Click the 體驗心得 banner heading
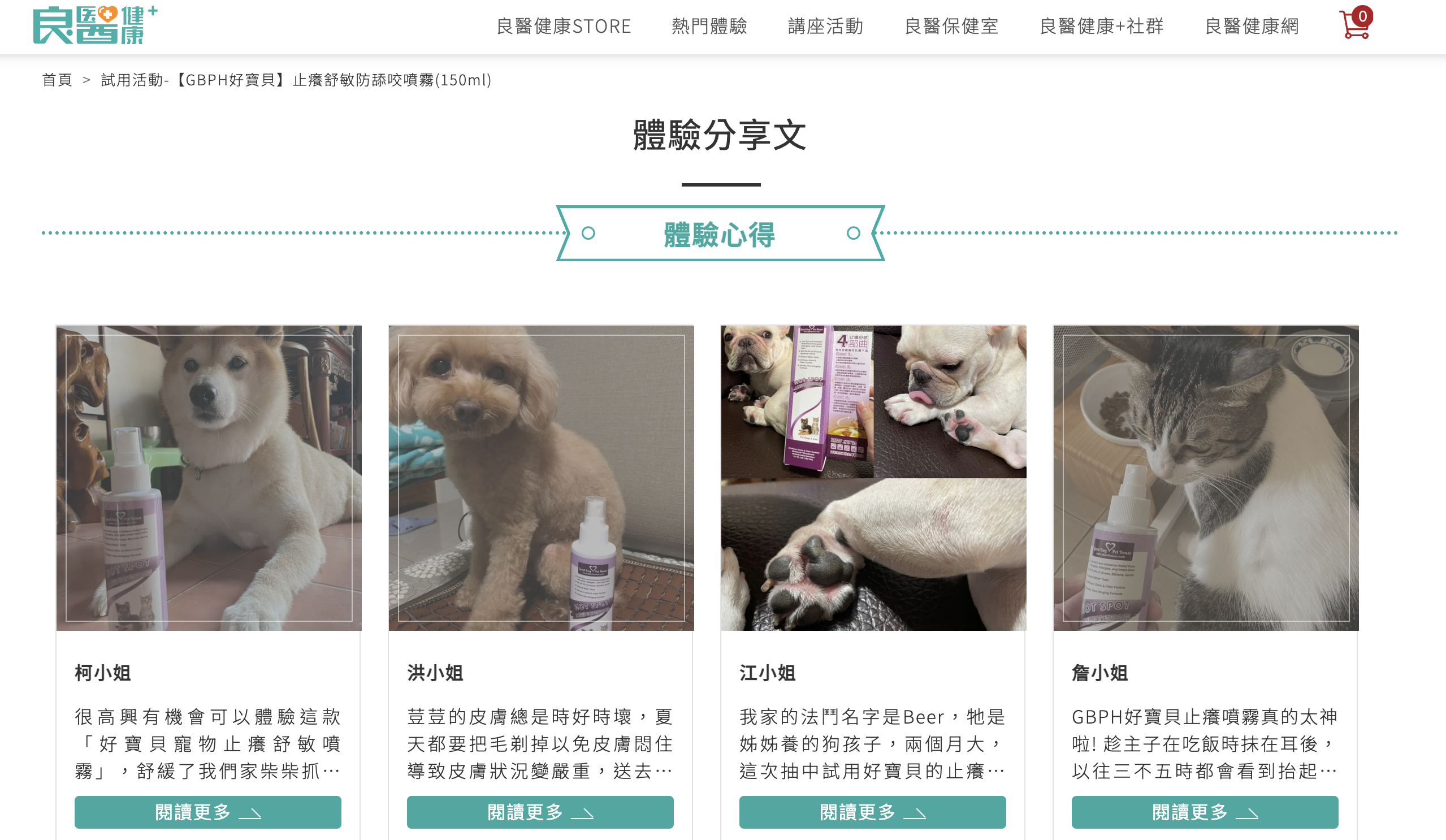The height and width of the screenshot is (840, 1446). 720,233
